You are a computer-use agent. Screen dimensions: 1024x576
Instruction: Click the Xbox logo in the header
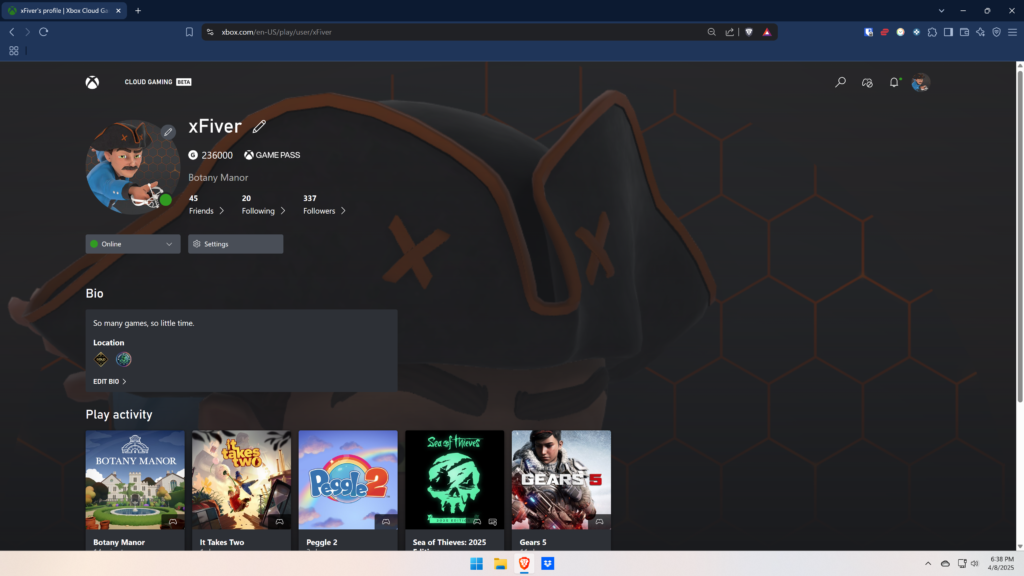pos(92,82)
